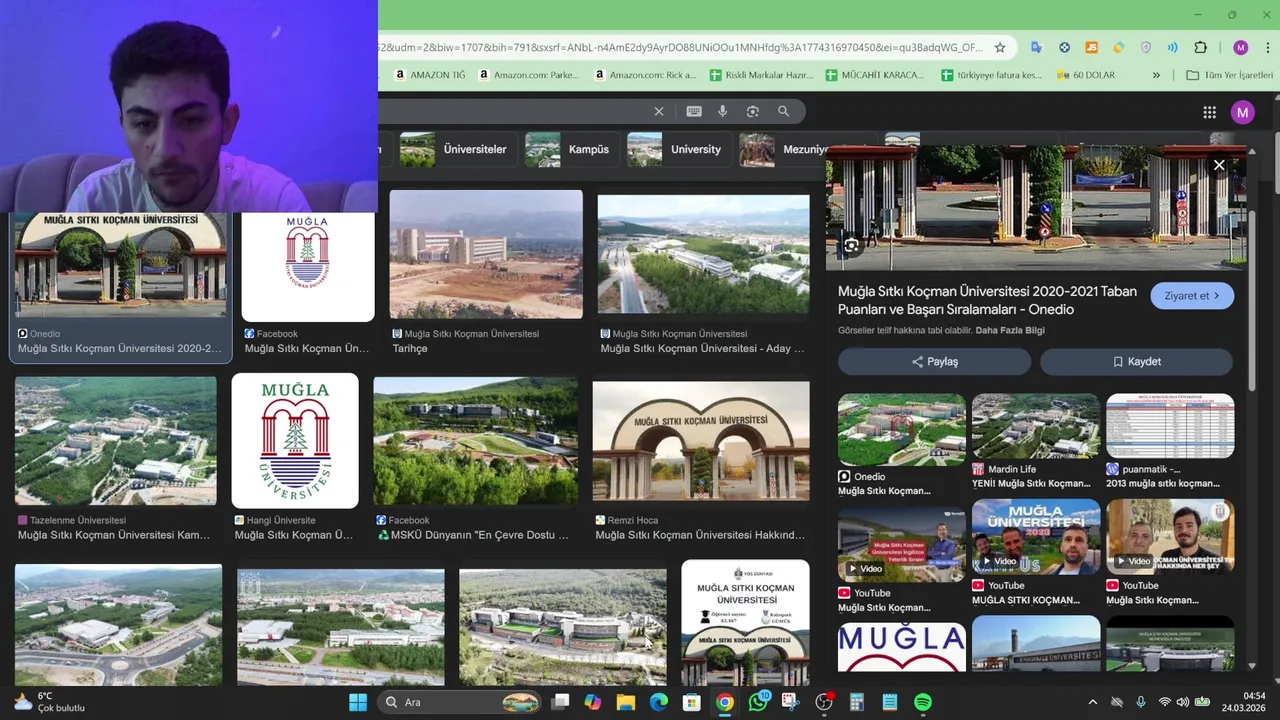Show more bookmarks with the chevron
The image size is (1280, 720).
click(1156, 75)
